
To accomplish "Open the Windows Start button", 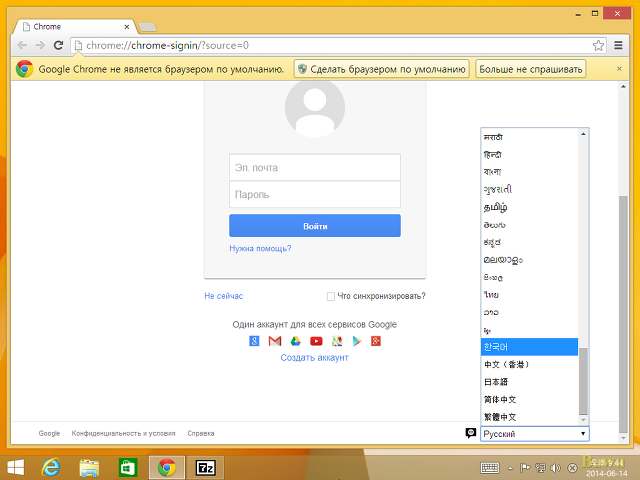I will click(x=16, y=468).
